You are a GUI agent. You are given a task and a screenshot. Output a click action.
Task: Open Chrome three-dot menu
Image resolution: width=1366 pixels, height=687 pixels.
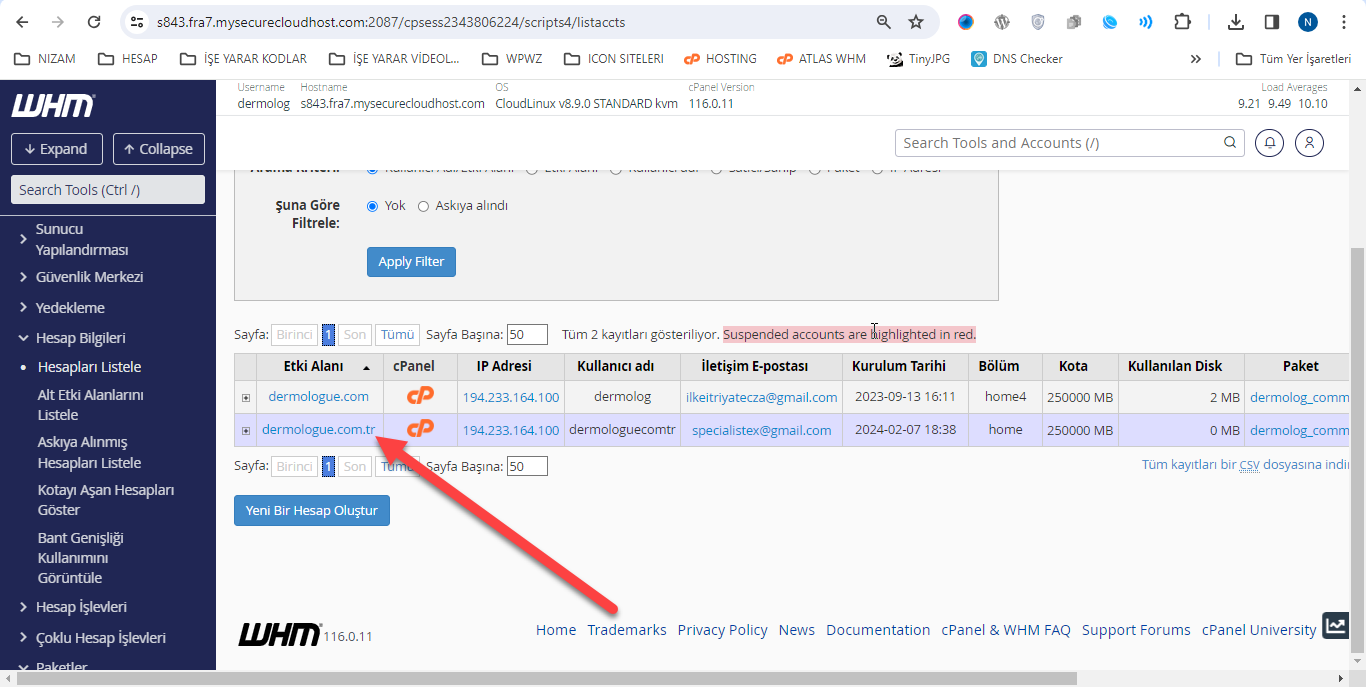tap(1344, 22)
